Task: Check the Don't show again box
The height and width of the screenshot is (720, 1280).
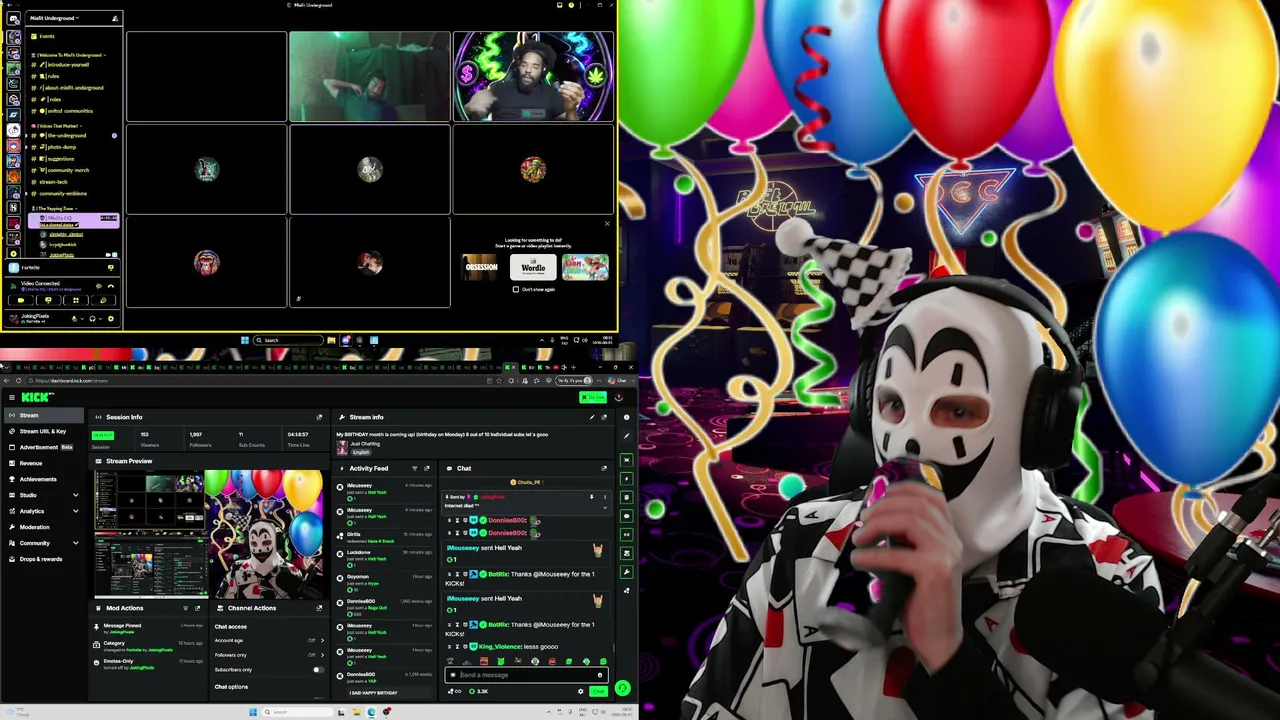Action: (x=516, y=289)
